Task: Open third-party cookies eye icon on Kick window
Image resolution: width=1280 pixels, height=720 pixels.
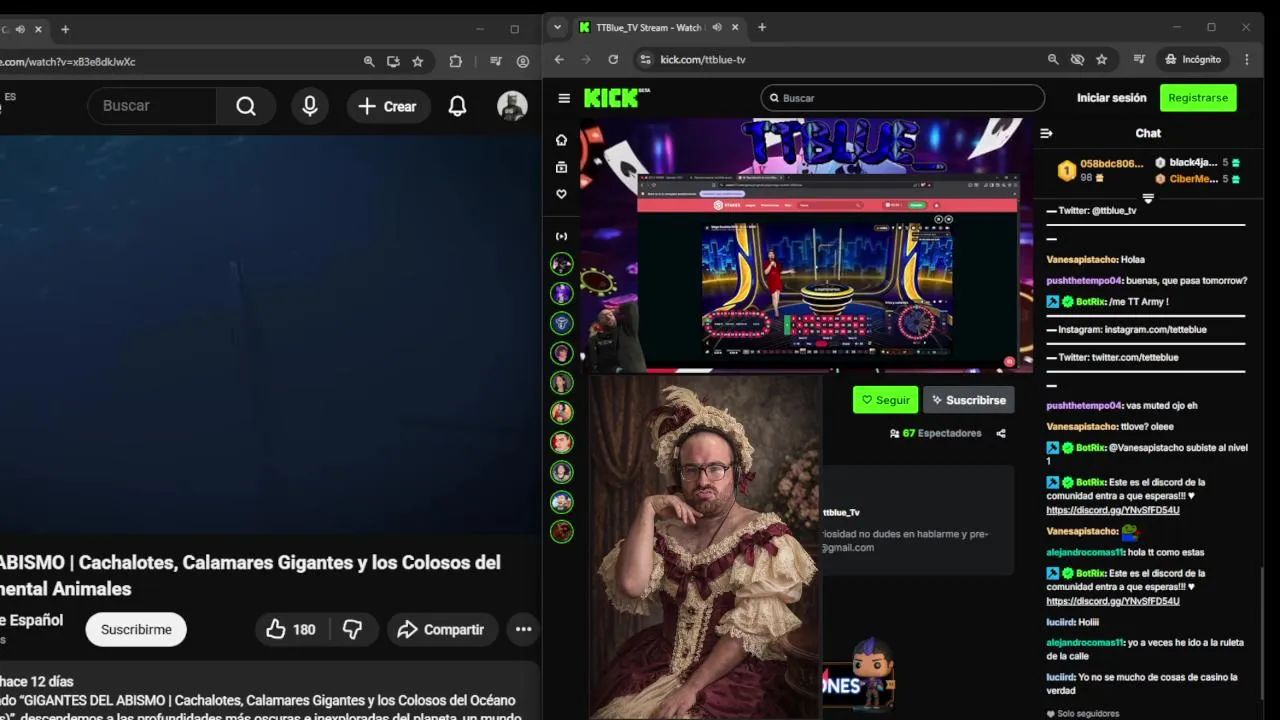Action: click(1077, 59)
